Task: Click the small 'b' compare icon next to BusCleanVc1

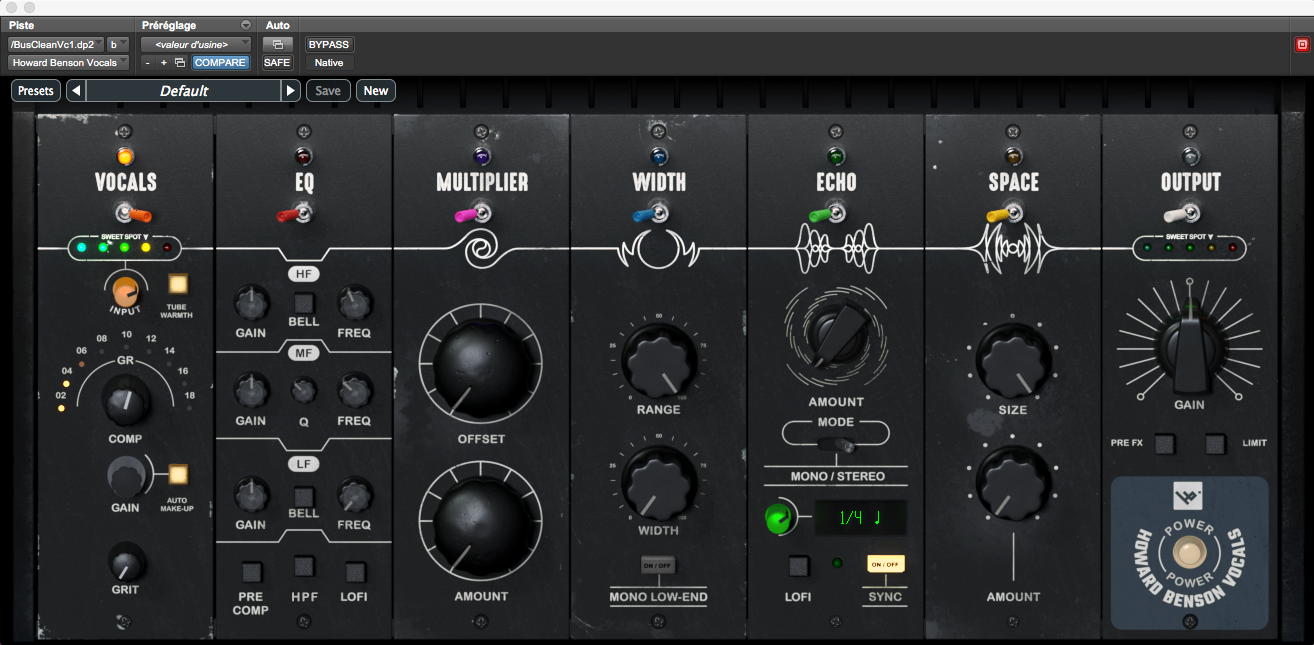Action: click(x=116, y=44)
